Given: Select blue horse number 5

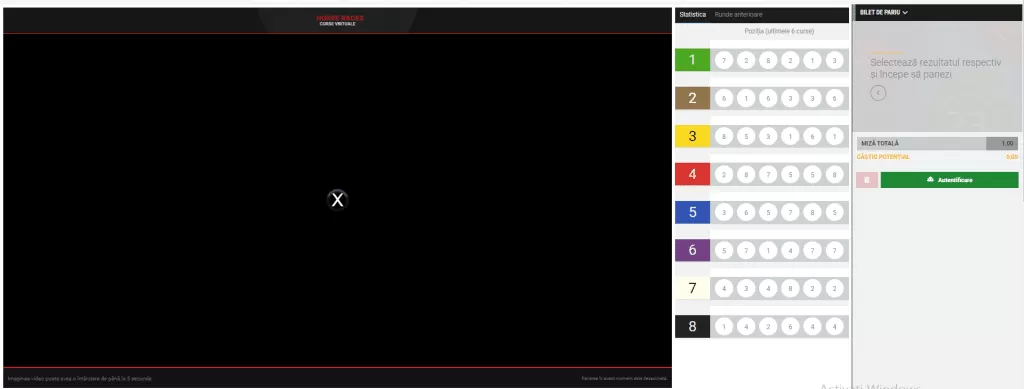Looking at the screenshot, I should (x=692, y=212).
